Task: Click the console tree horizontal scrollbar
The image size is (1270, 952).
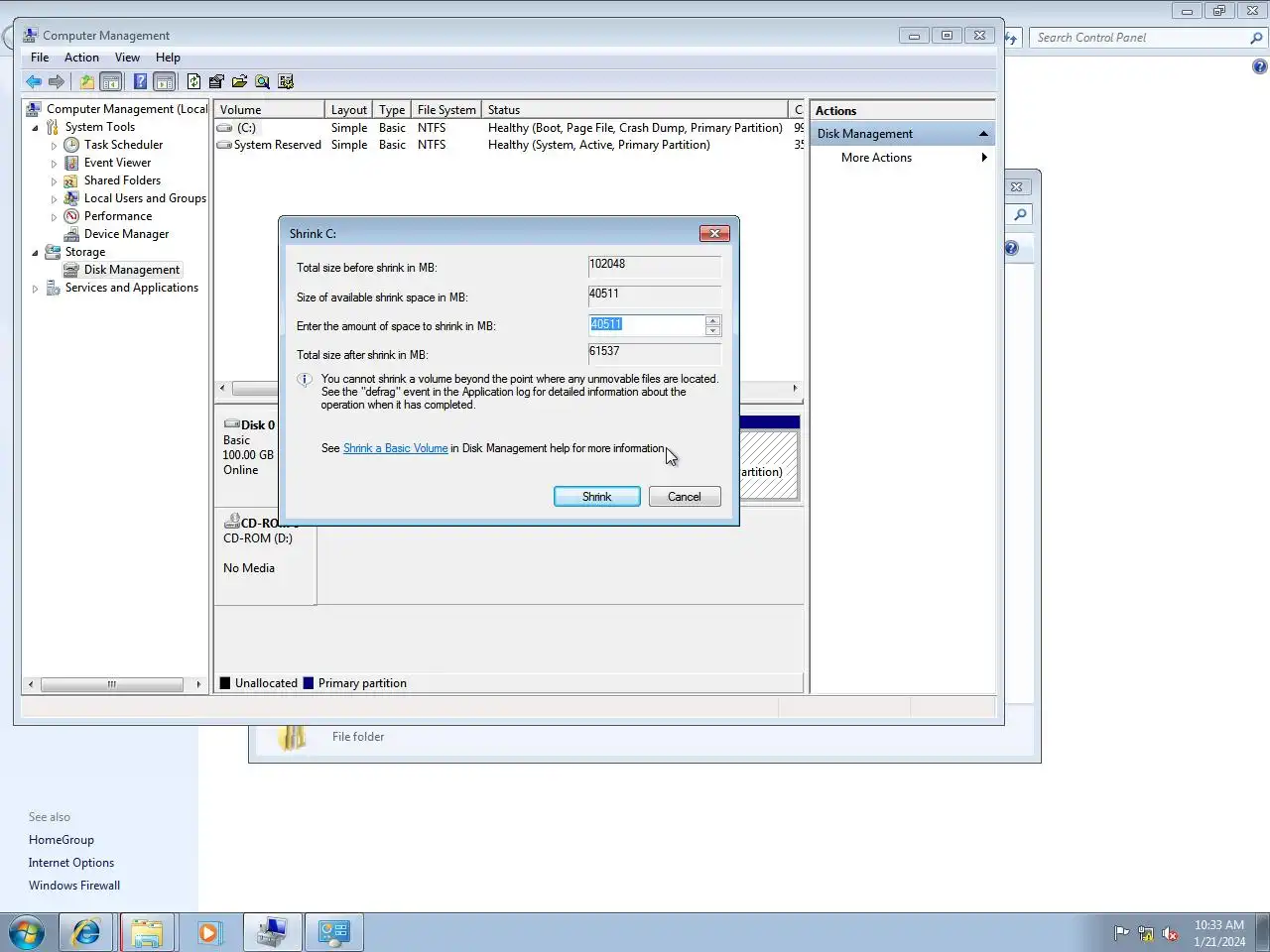Action: [x=112, y=684]
